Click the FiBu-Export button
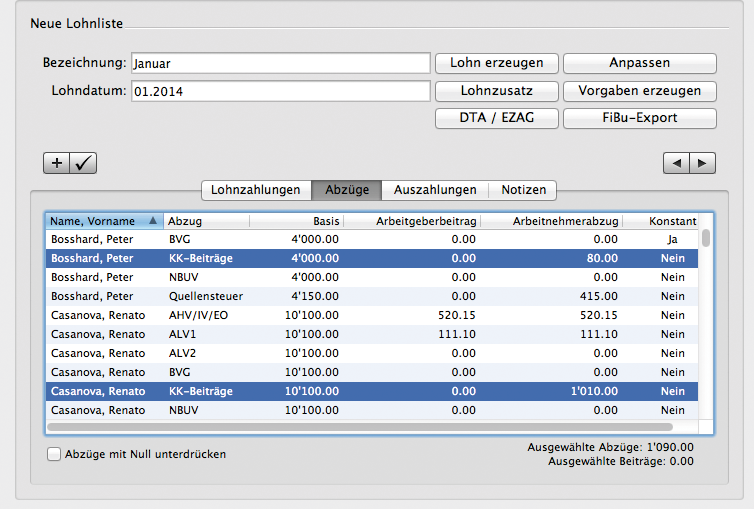 639,118
